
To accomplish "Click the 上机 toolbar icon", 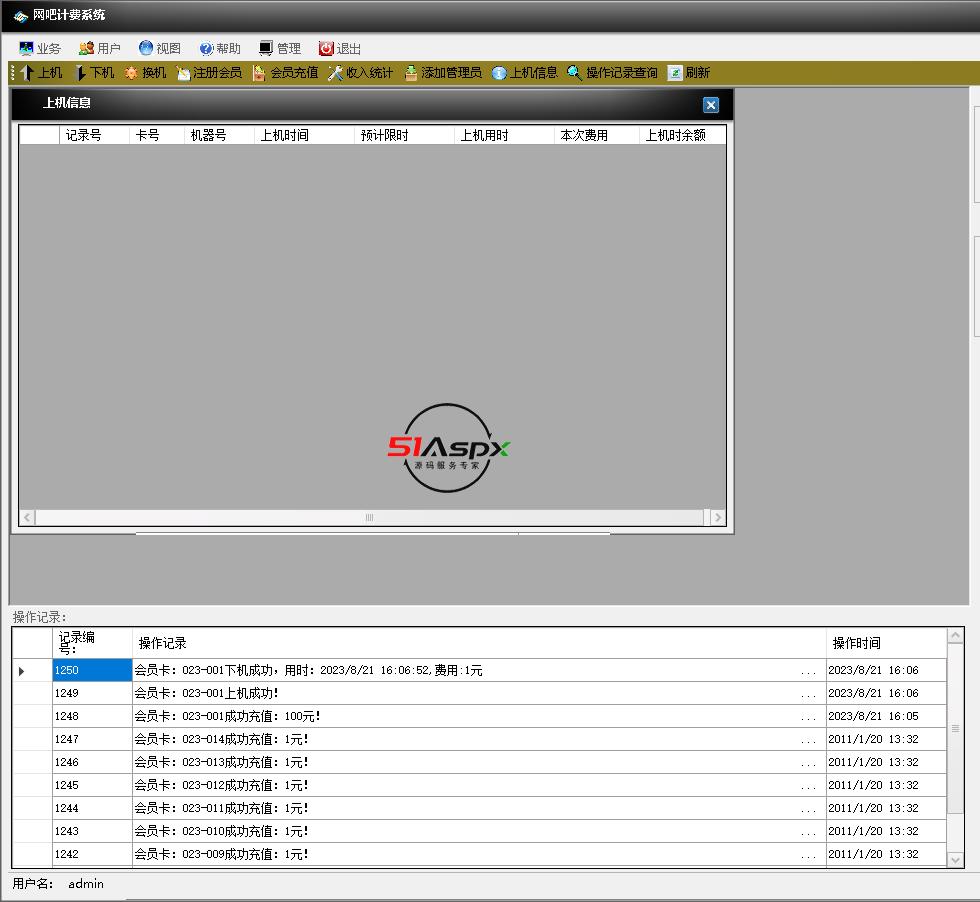I will point(40,73).
